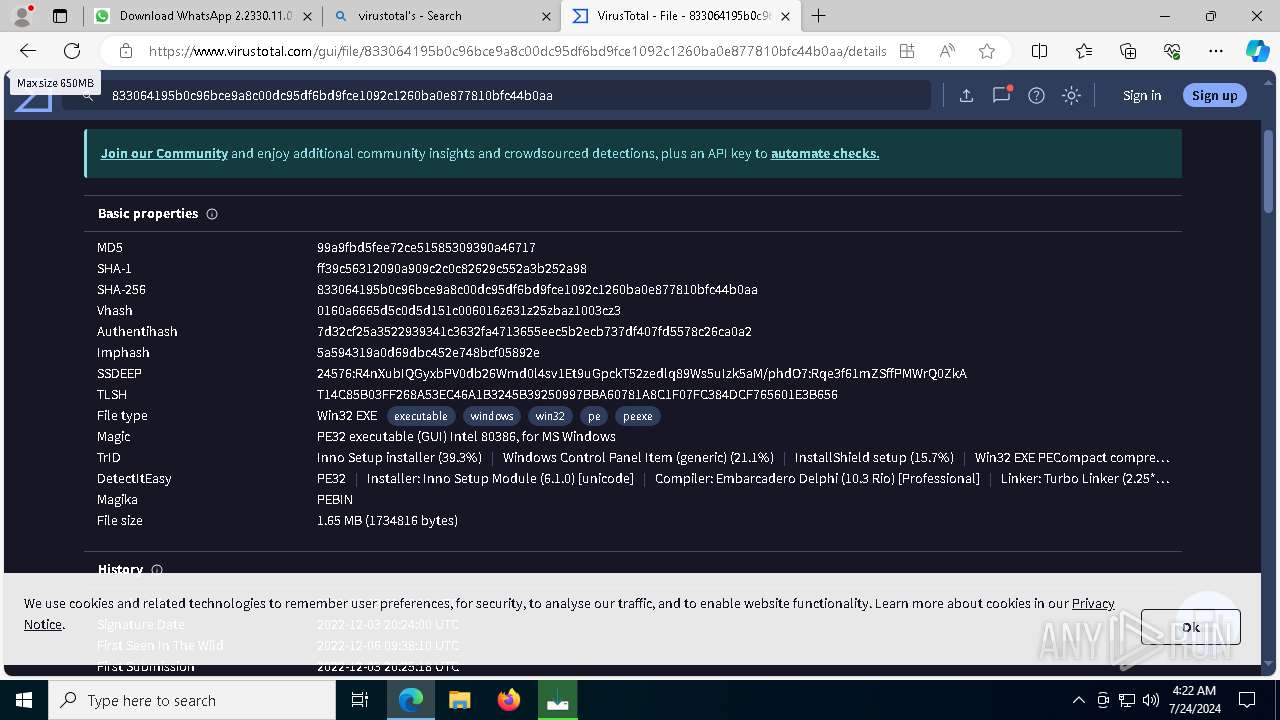Click the read aloud icon in address bar
Viewport: 1280px width, 720px height.
[946, 51]
